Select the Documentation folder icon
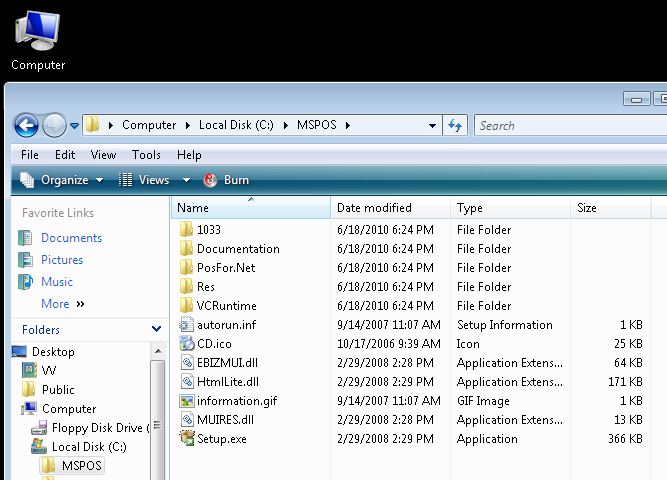667x480 pixels. [186, 249]
